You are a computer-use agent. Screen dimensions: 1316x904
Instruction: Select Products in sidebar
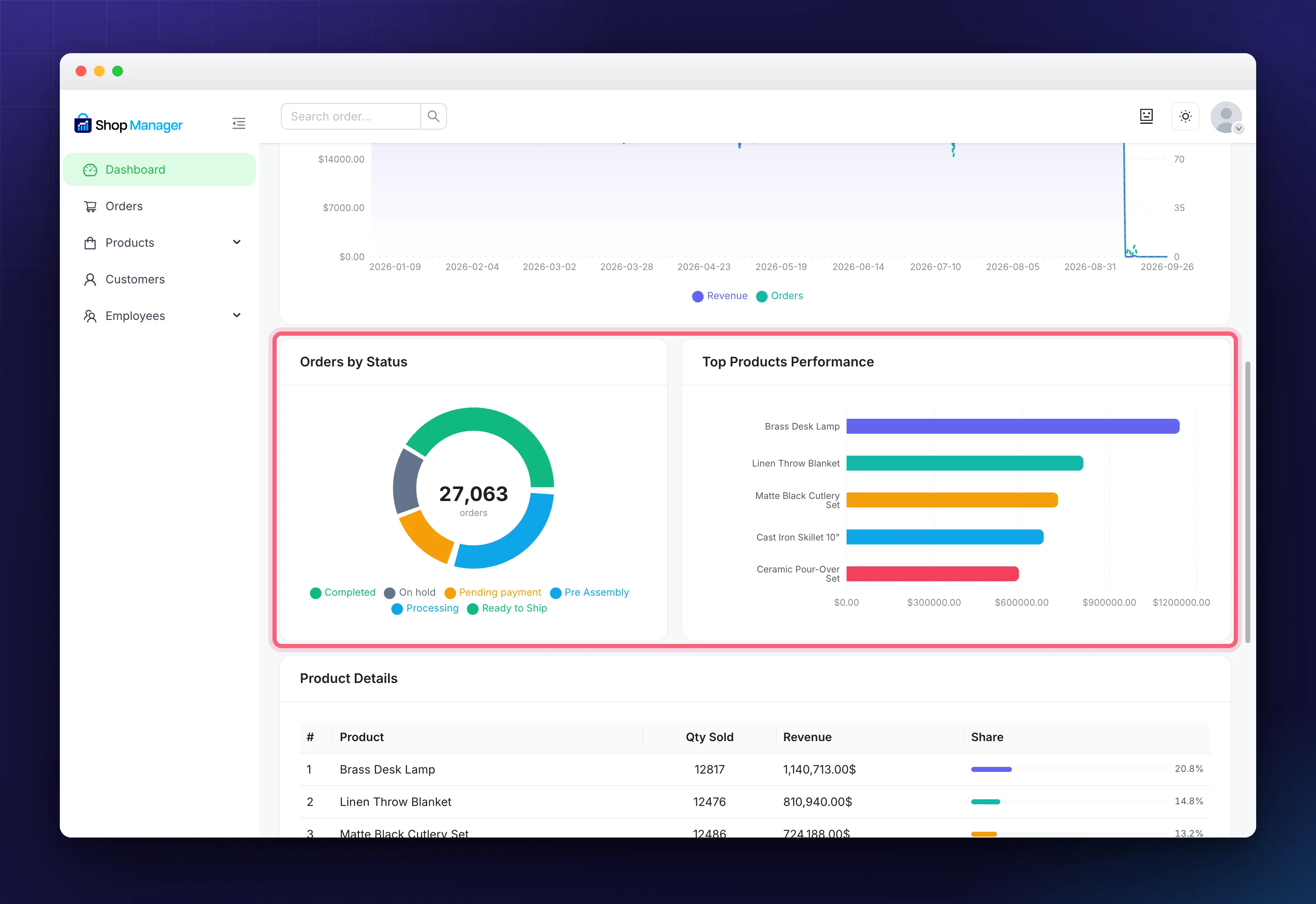[x=159, y=243]
